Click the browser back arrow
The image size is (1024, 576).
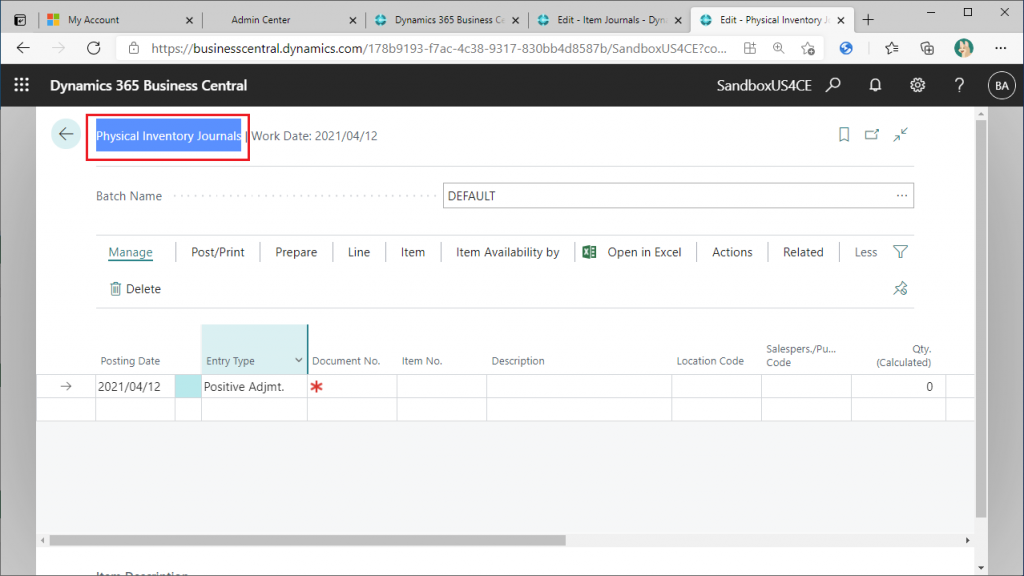[x=24, y=48]
